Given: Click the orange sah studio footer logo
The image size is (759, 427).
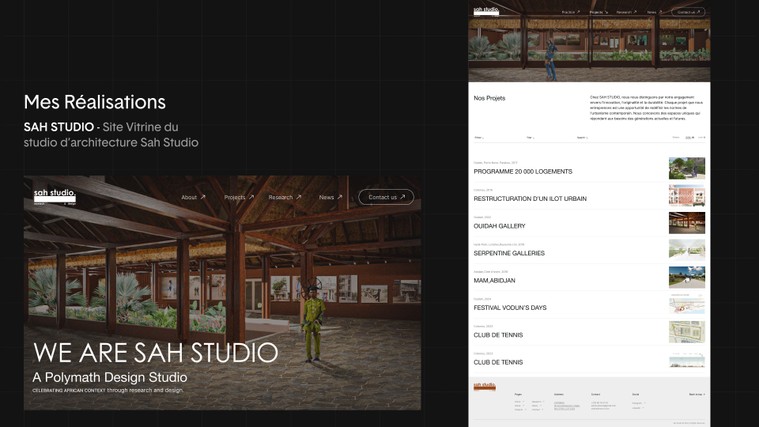Looking at the screenshot, I should 484,385.
